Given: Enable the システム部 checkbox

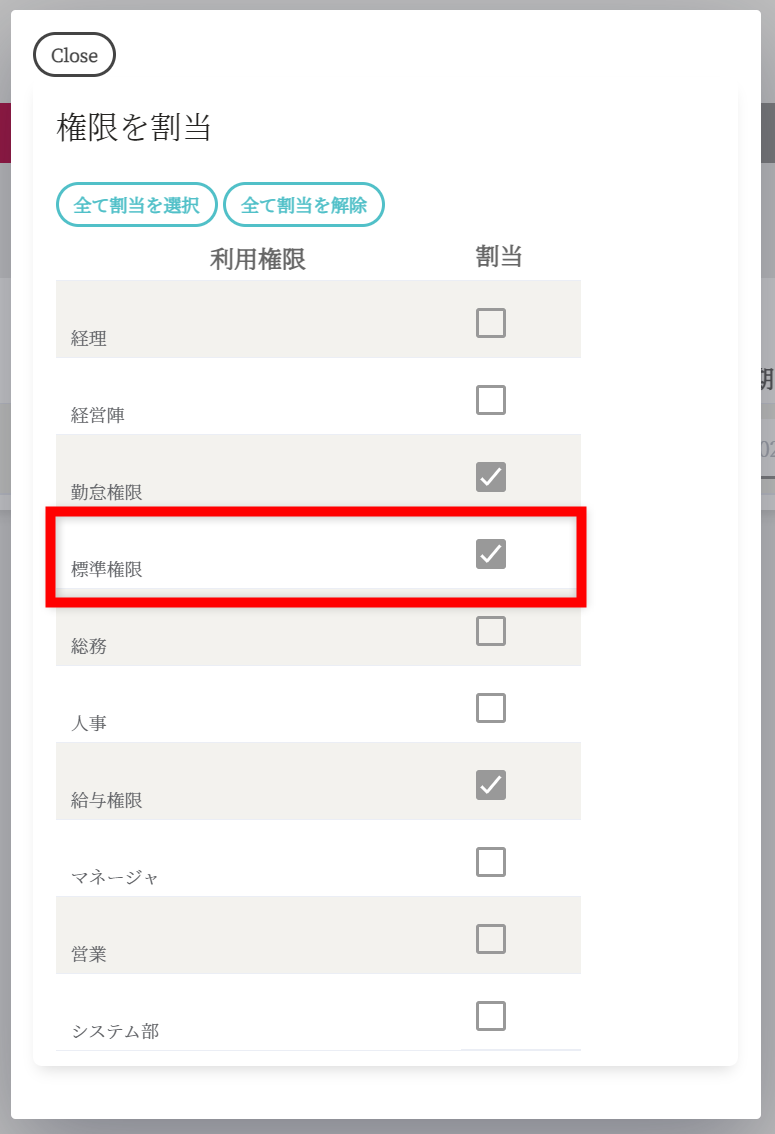Looking at the screenshot, I should click(491, 1016).
